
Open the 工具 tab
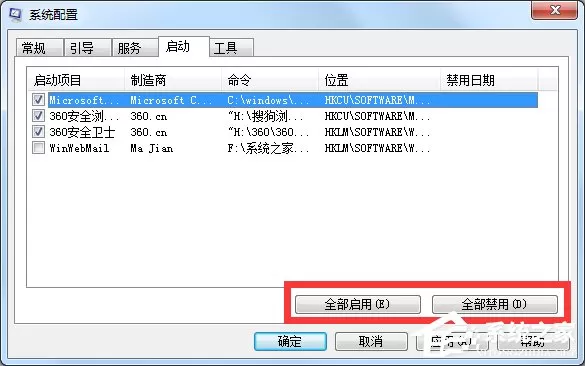click(x=231, y=48)
